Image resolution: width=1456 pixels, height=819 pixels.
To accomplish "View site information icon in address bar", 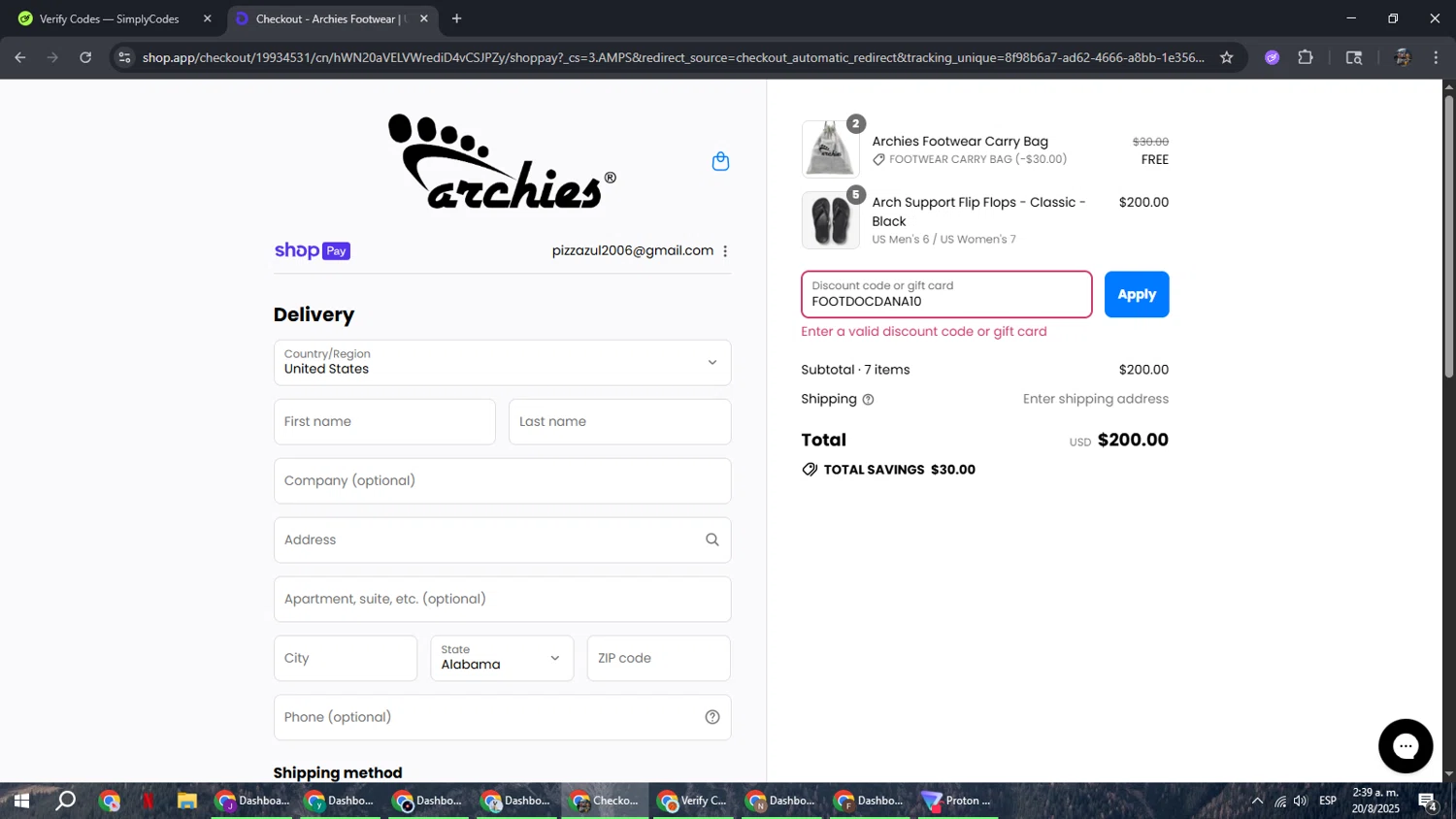I will (124, 58).
